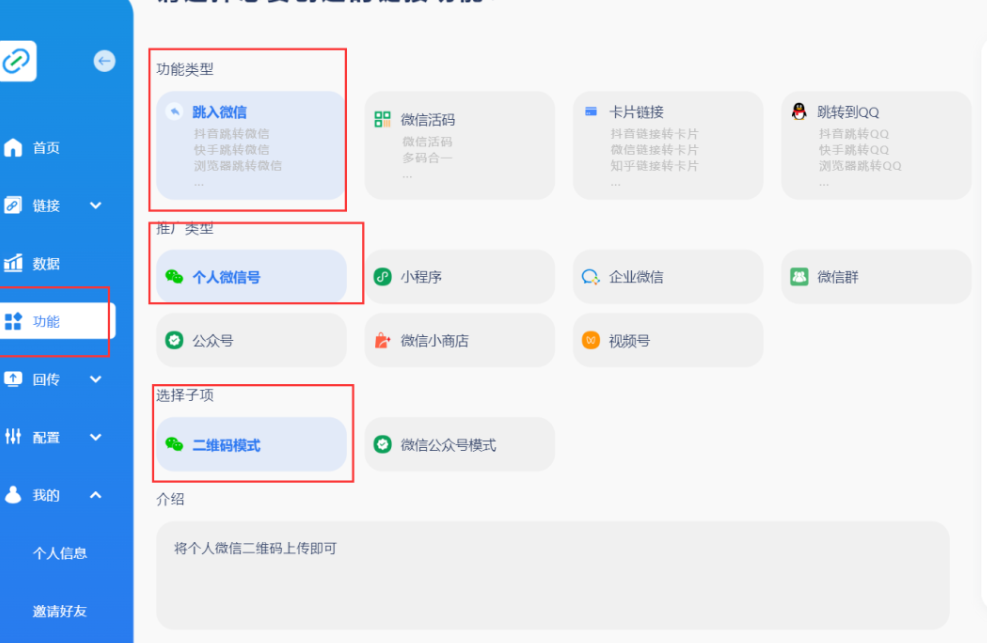The width and height of the screenshot is (987, 643).
Task: Click the chart icon beside 数据
Action: tap(13, 263)
